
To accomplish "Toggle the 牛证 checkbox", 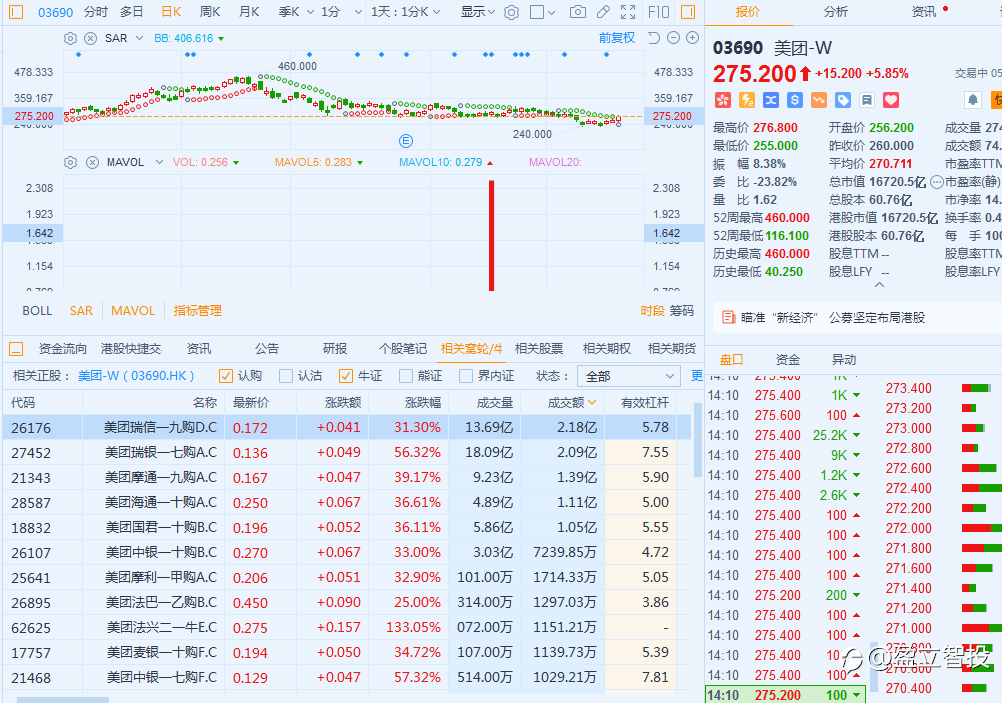I will coord(346,376).
